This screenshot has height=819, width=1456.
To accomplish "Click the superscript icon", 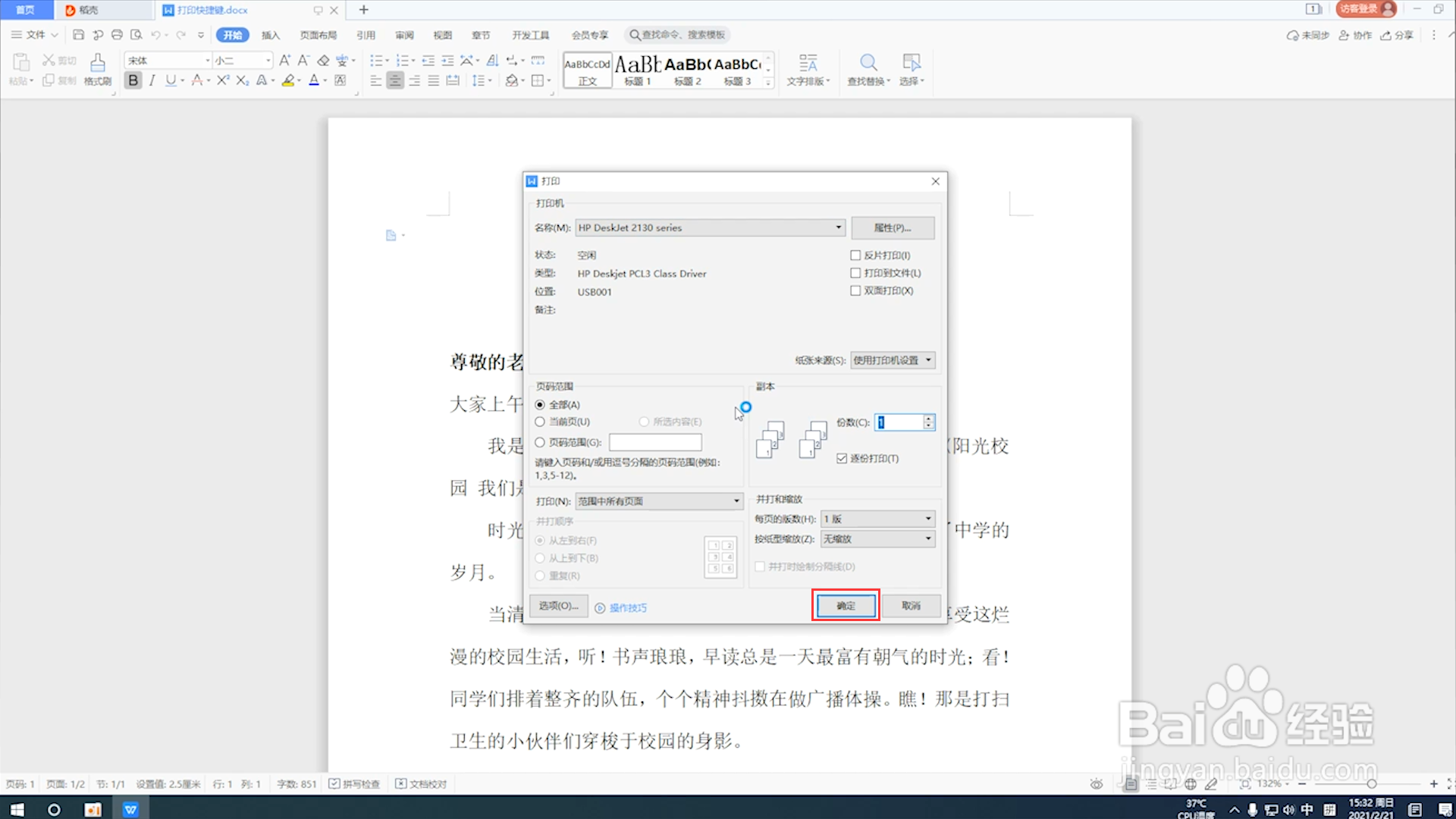I will tap(222, 80).
